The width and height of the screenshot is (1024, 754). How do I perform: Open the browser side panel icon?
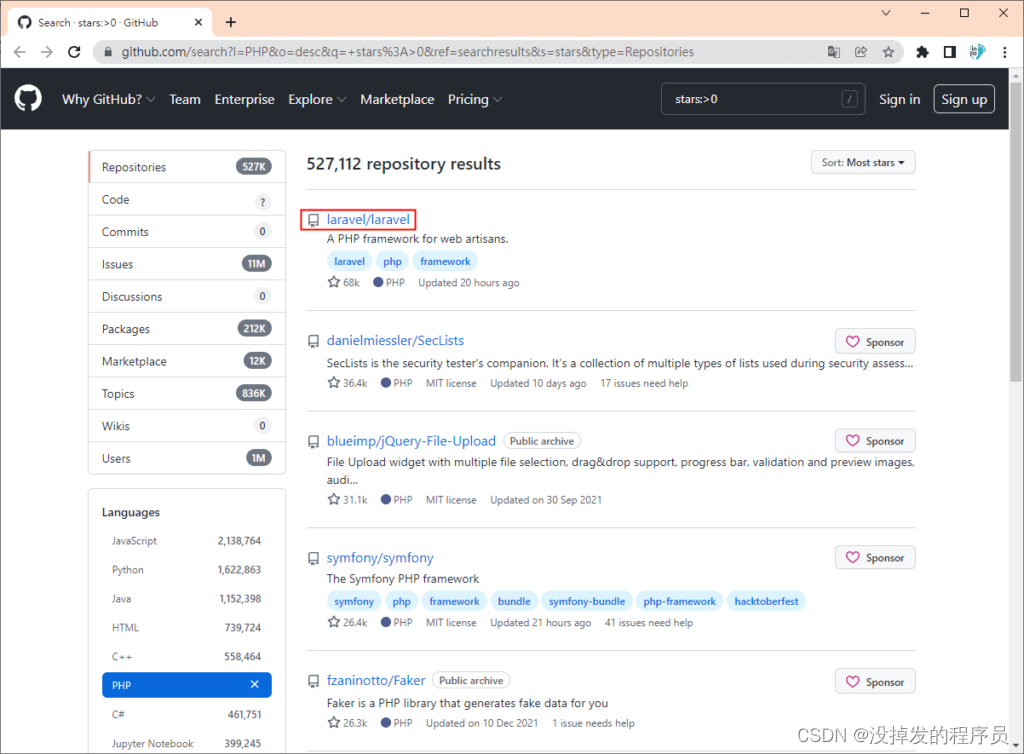click(949, 51)
